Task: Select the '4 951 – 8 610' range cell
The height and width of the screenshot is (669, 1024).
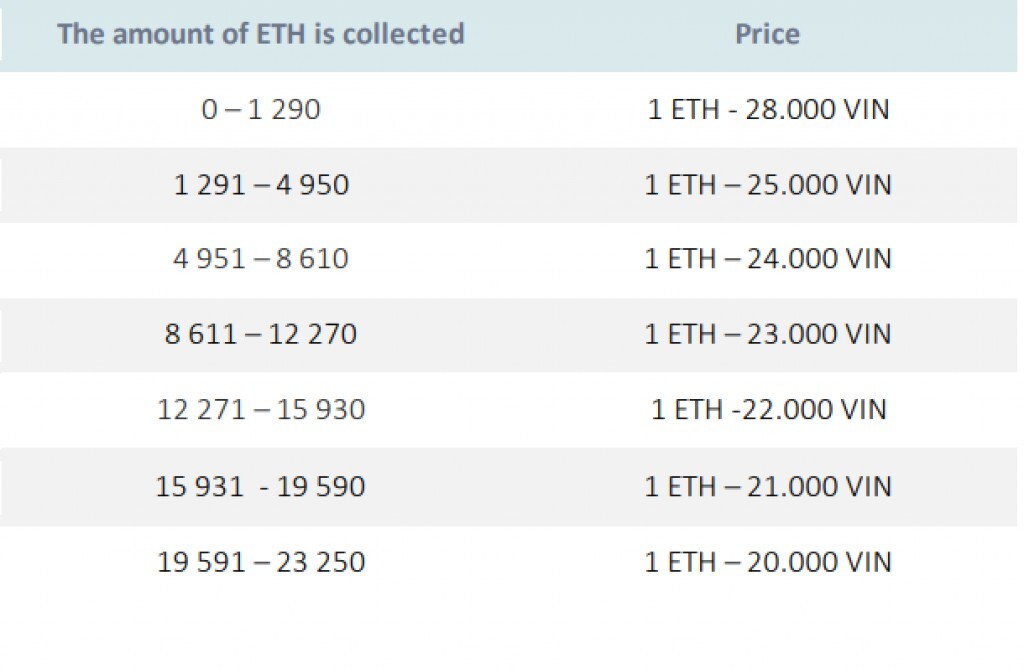Action: pyautogui.click(x=261, y=260)
